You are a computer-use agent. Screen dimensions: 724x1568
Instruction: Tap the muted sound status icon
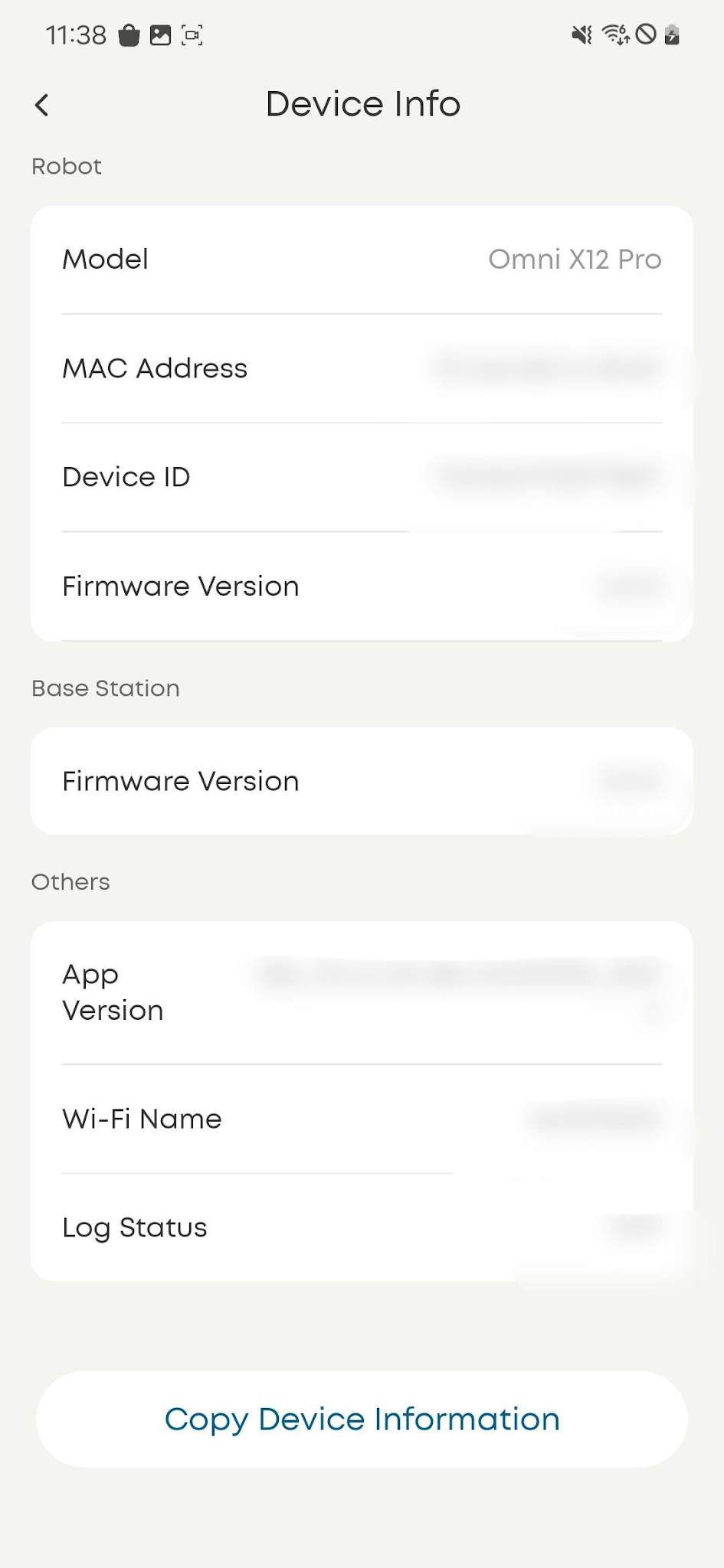tap(582, 35)
